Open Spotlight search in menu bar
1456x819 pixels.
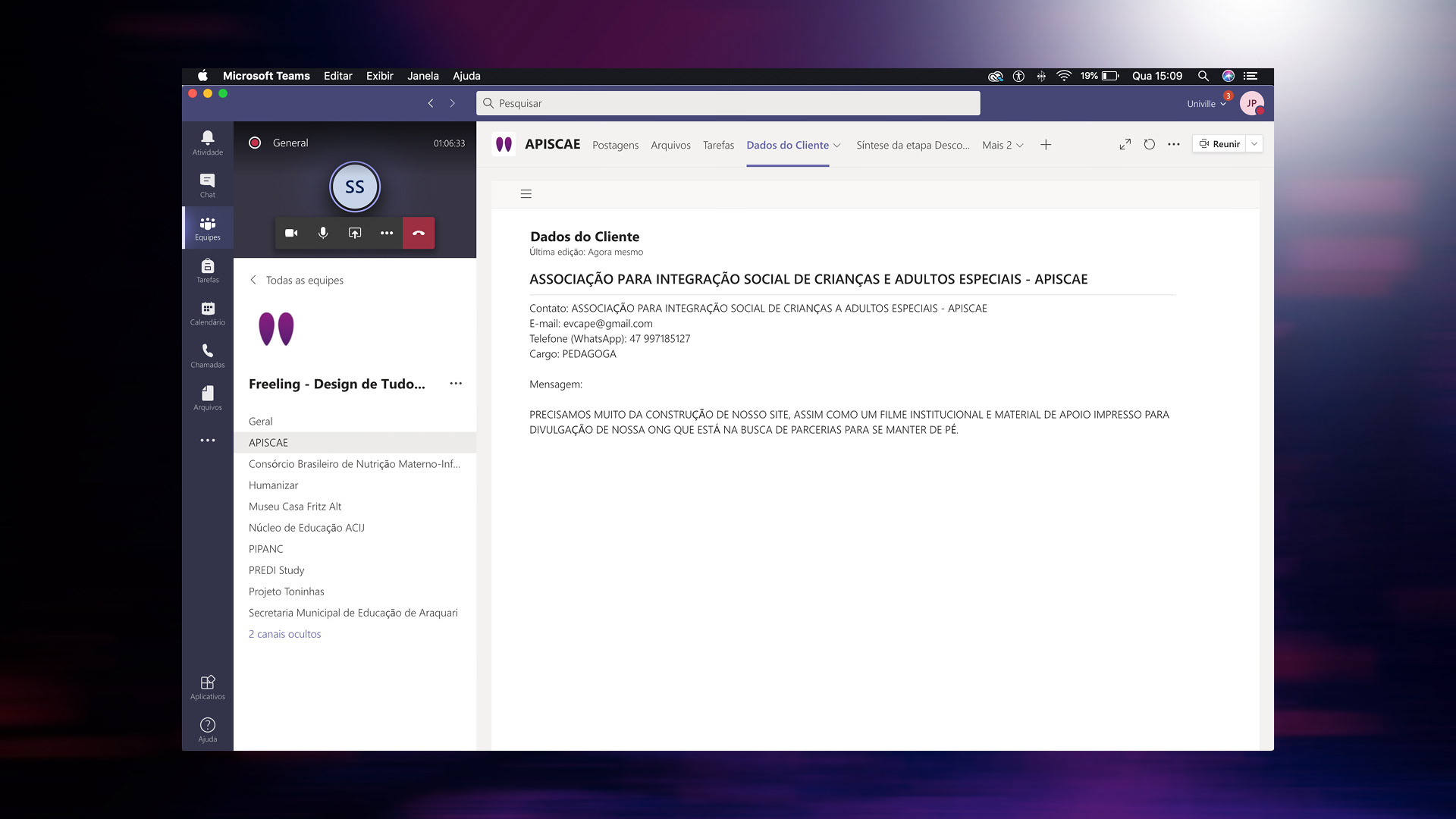tap(1203, 76)
